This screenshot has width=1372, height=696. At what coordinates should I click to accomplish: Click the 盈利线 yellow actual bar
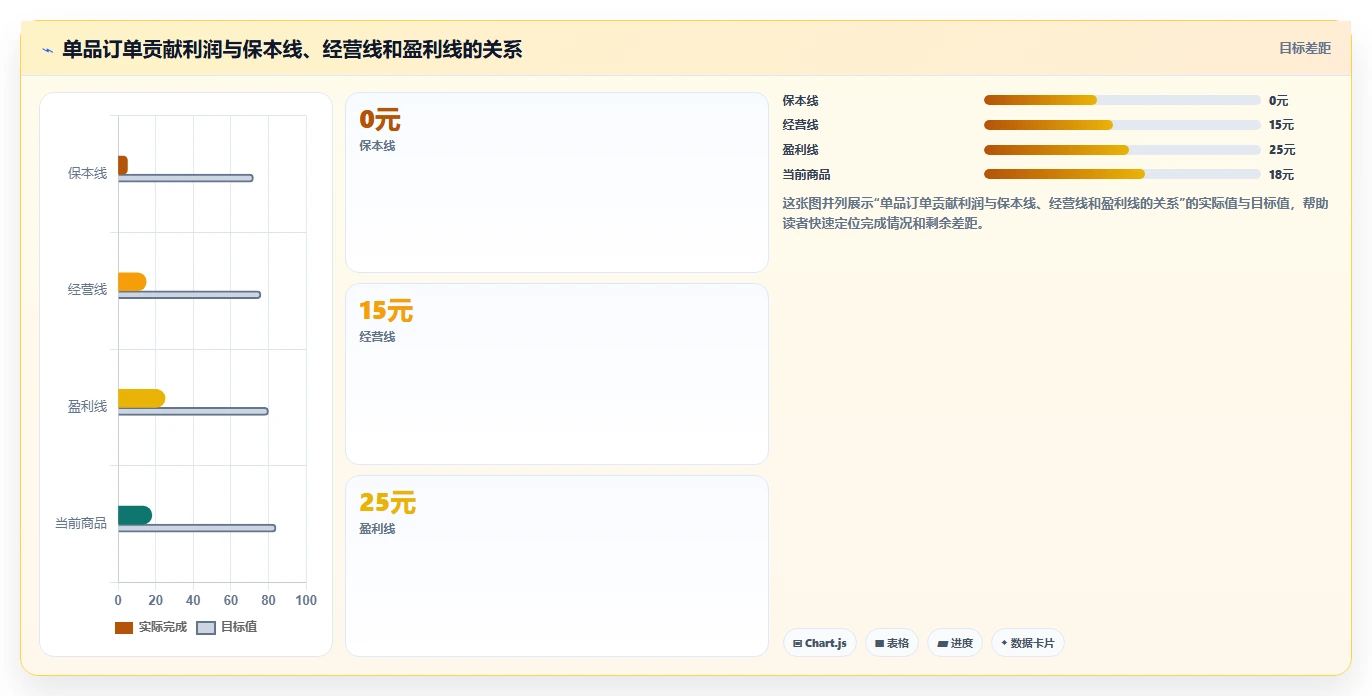point(141,398)
